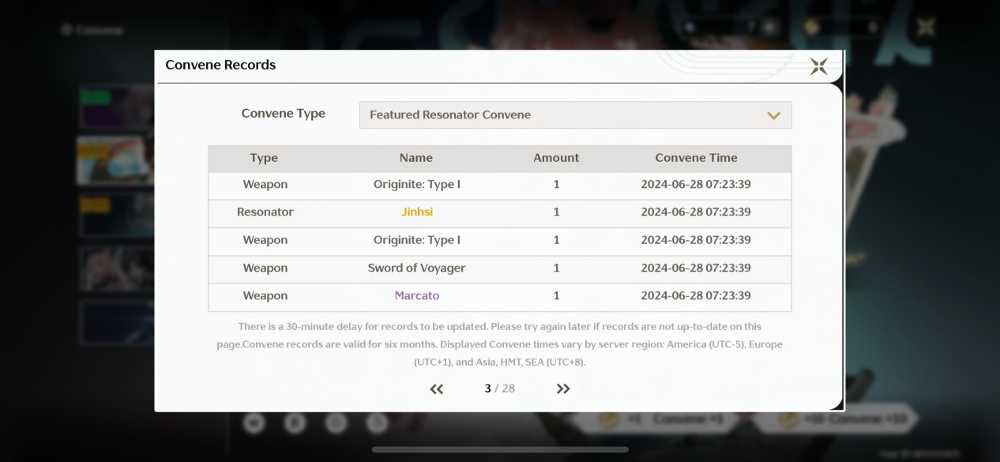Click the Convene x1 button
Image resolution: width=1000 pixels, height=462 pixels.
(657, 420)
